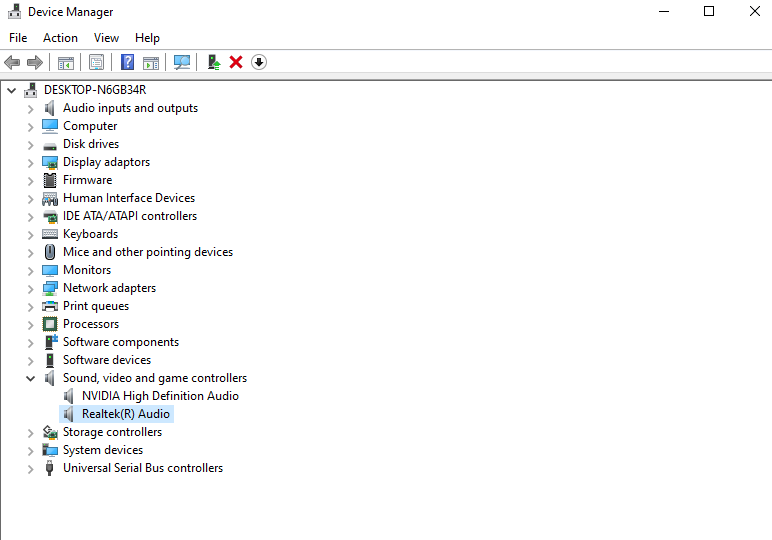
Task: Click the Keyboards icon
Action: (x=50, y=234)
